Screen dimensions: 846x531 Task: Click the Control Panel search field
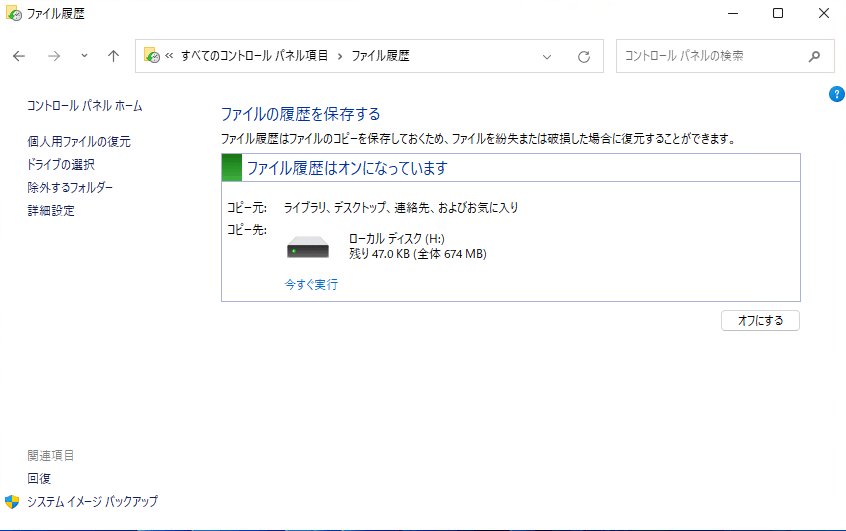click(x=710, y=56)
